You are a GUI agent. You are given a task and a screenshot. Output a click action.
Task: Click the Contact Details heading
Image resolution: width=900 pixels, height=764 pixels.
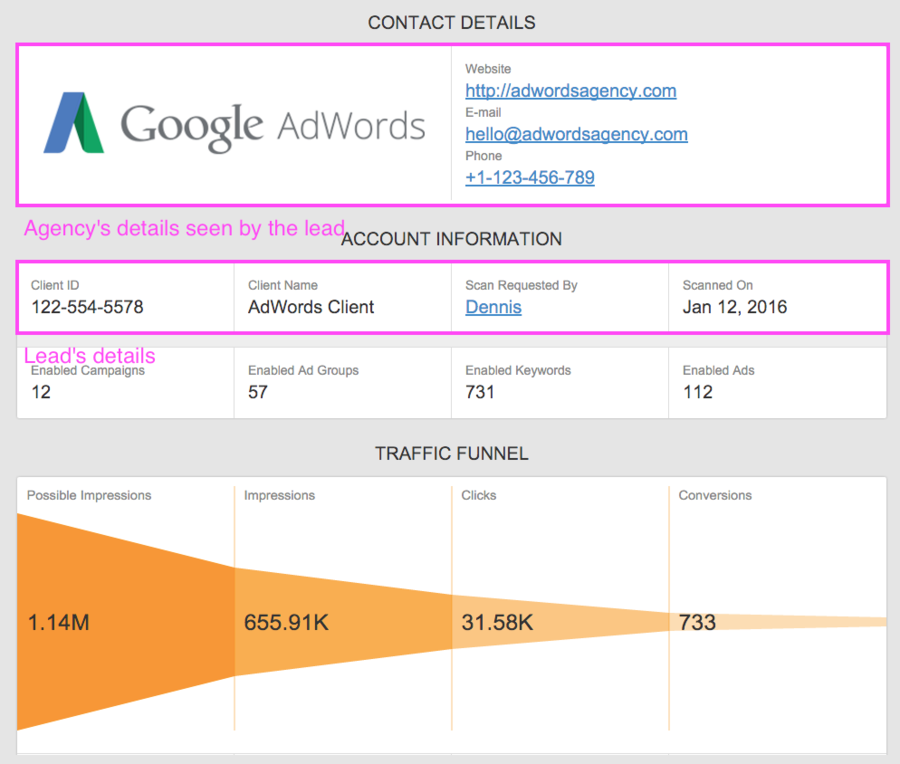tap(451, 22)
